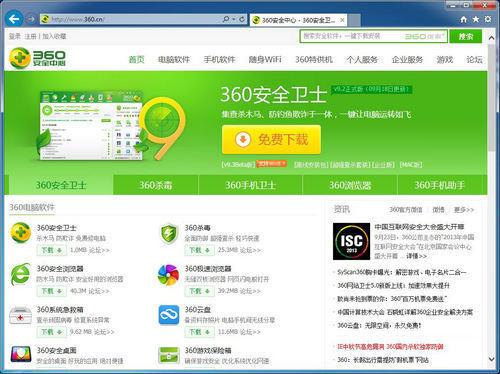Select the 360安全中心 browser tab
This screenshot has width=500, height=374.
point(298,20)
